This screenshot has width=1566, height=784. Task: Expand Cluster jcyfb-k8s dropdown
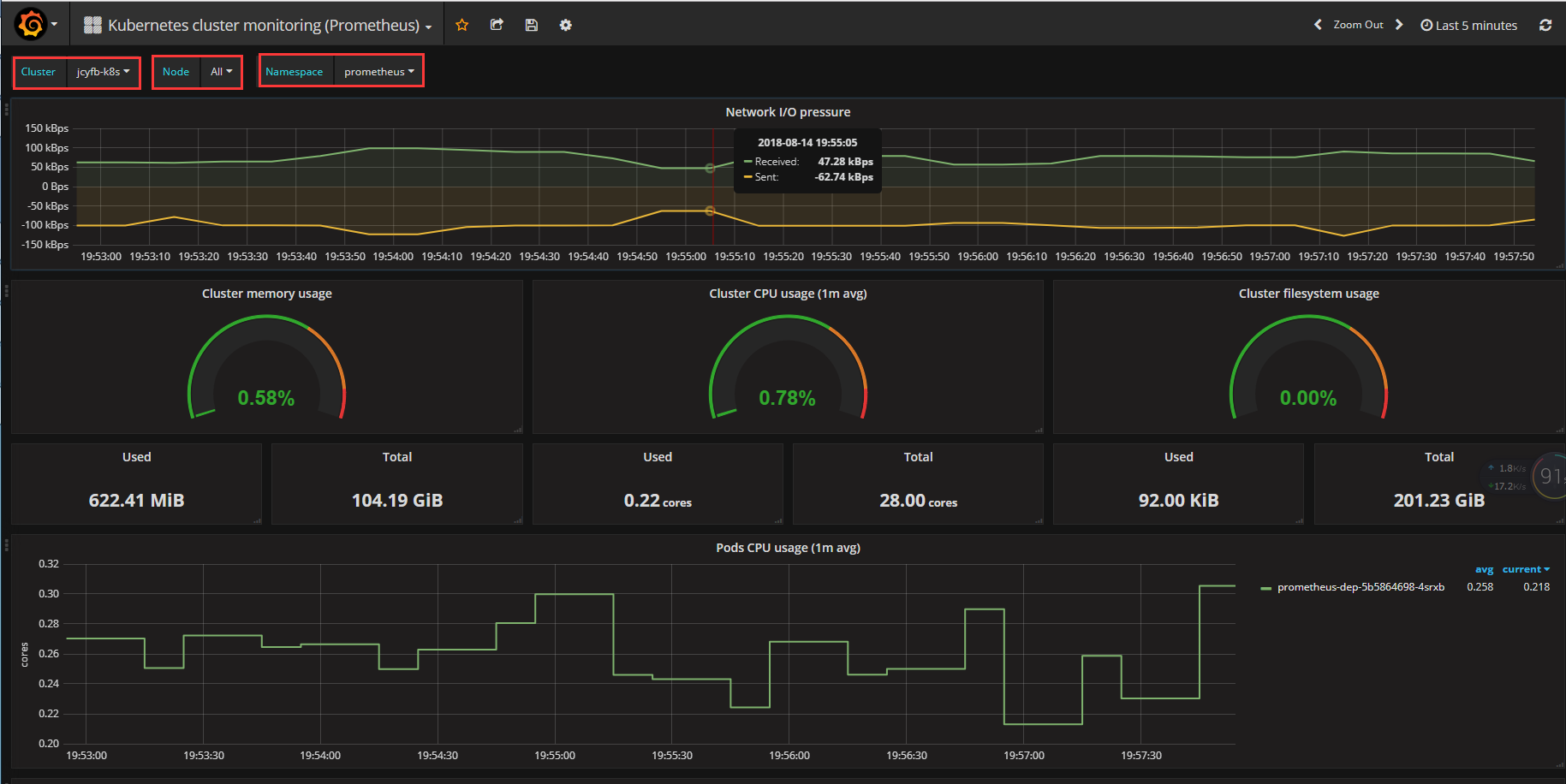(x=104, y=72)
